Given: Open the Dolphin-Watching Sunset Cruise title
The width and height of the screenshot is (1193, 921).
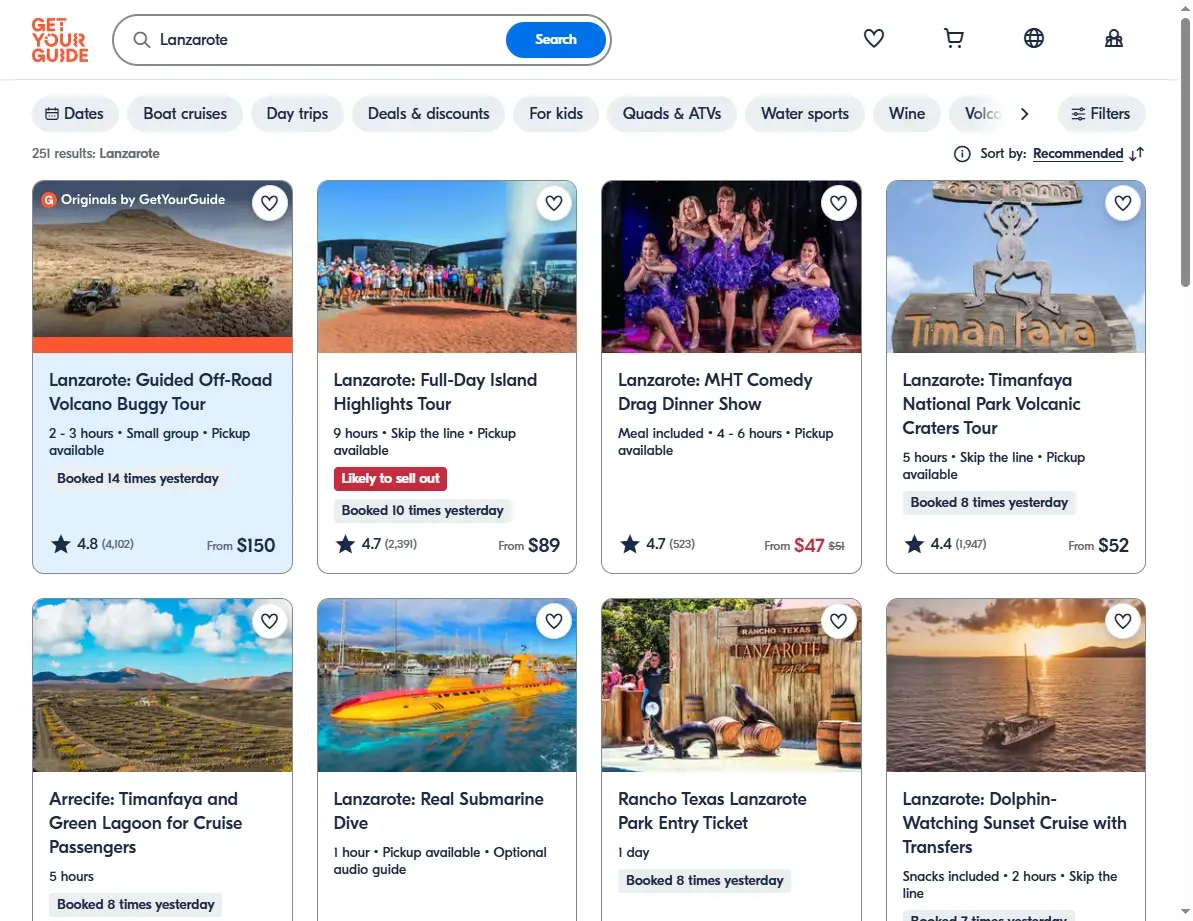Looking at the screenshot, I should coord(1014,823).
